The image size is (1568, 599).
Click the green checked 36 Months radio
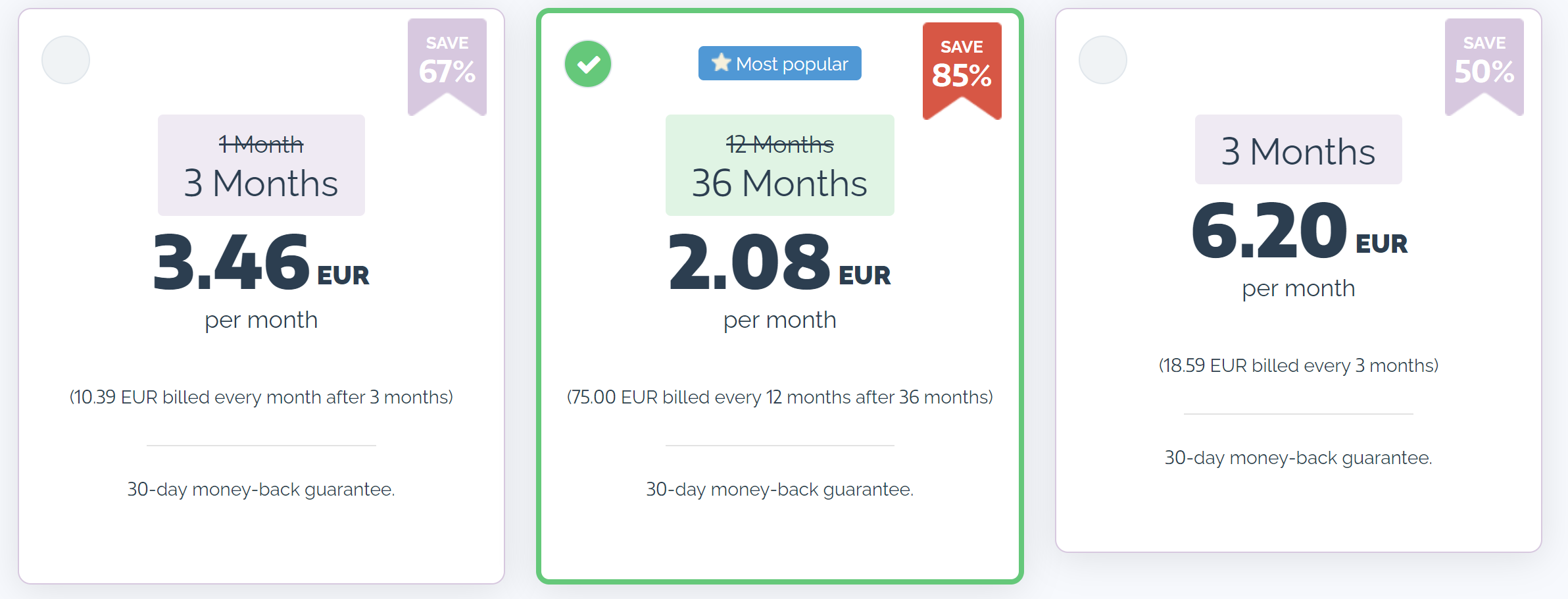588,64
